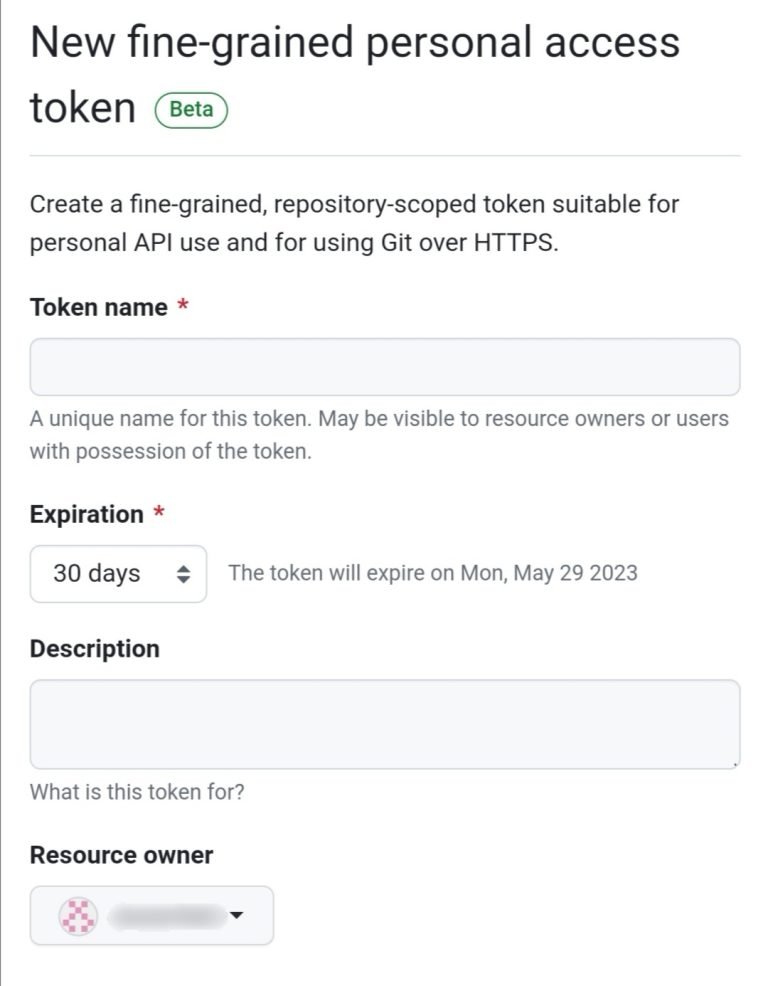This screenshot has height=986, width=768.
Task: Click the Description textarea resize handle
Action: click(733, 762)
